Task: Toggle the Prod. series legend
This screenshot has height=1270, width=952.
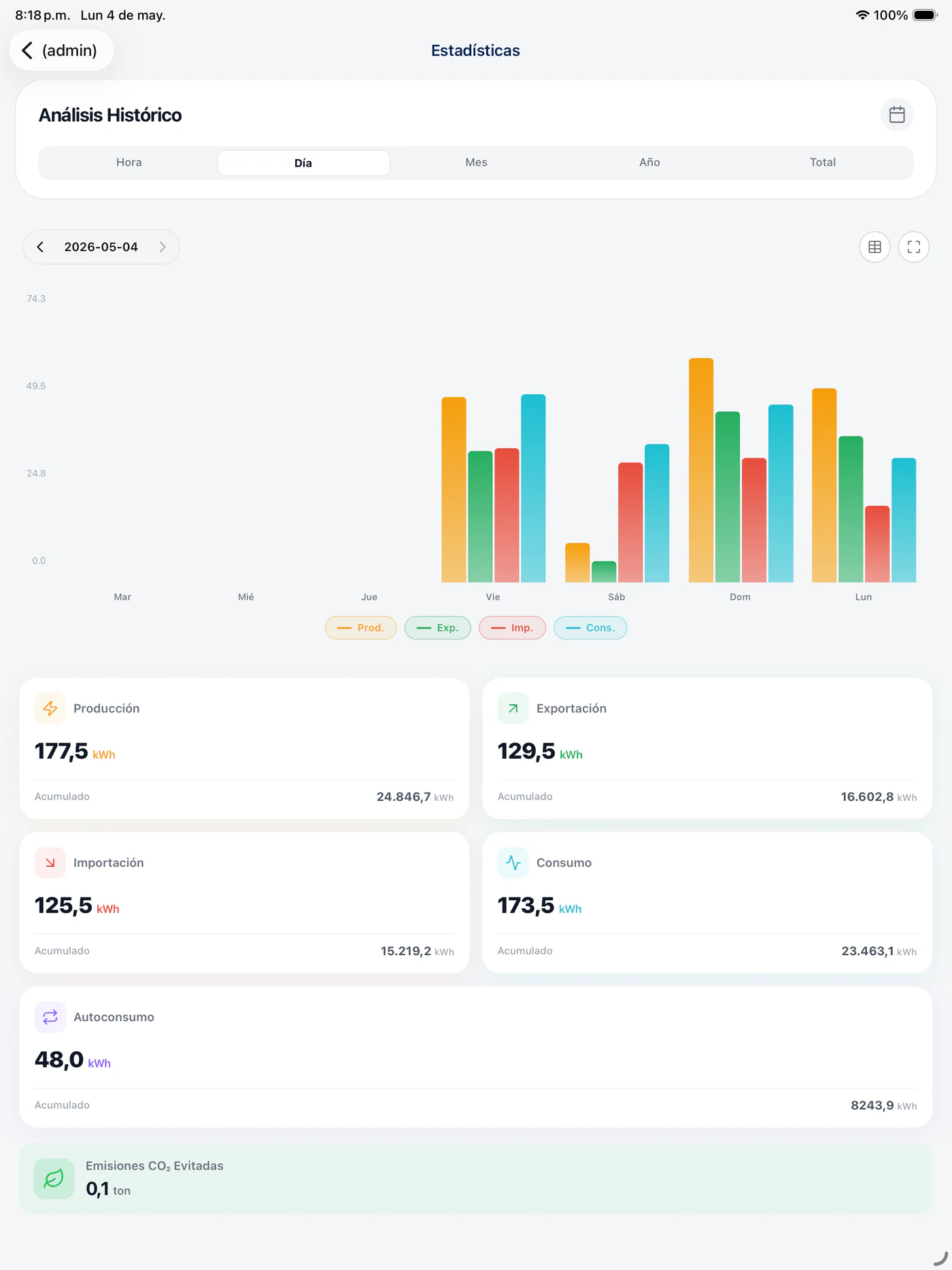Action: 361,628
